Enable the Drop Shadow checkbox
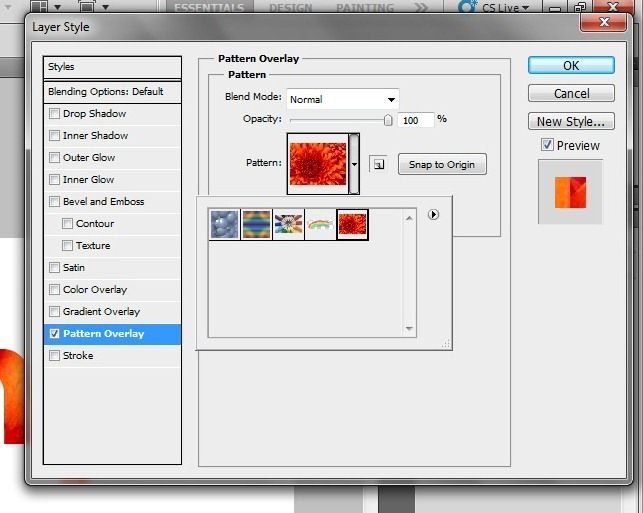 coord(55,114)
